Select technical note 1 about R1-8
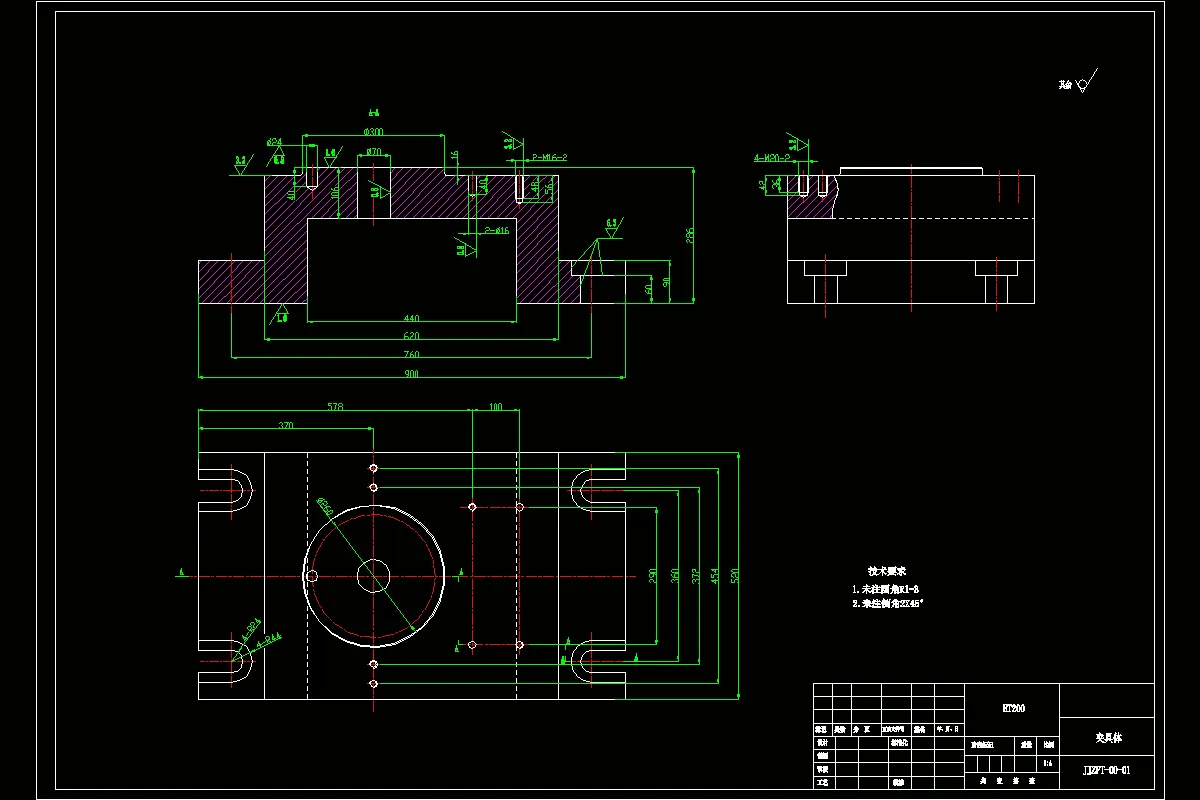The height and width of the screenshot is (800, 1200). (884, 589)
